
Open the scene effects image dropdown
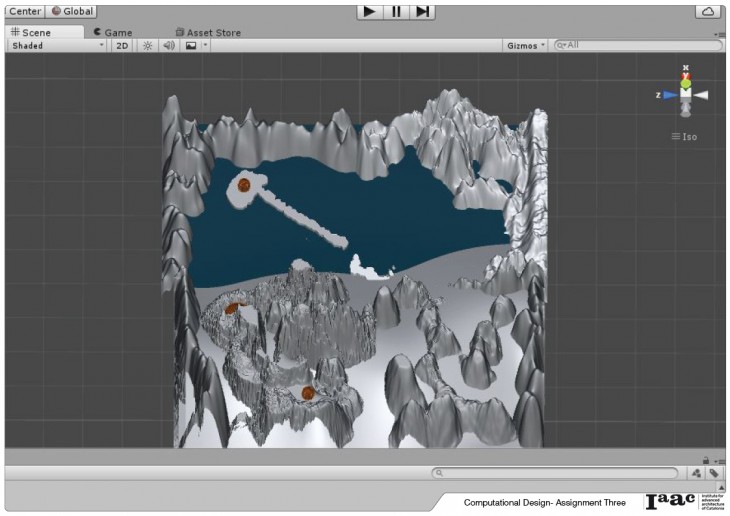195,45
